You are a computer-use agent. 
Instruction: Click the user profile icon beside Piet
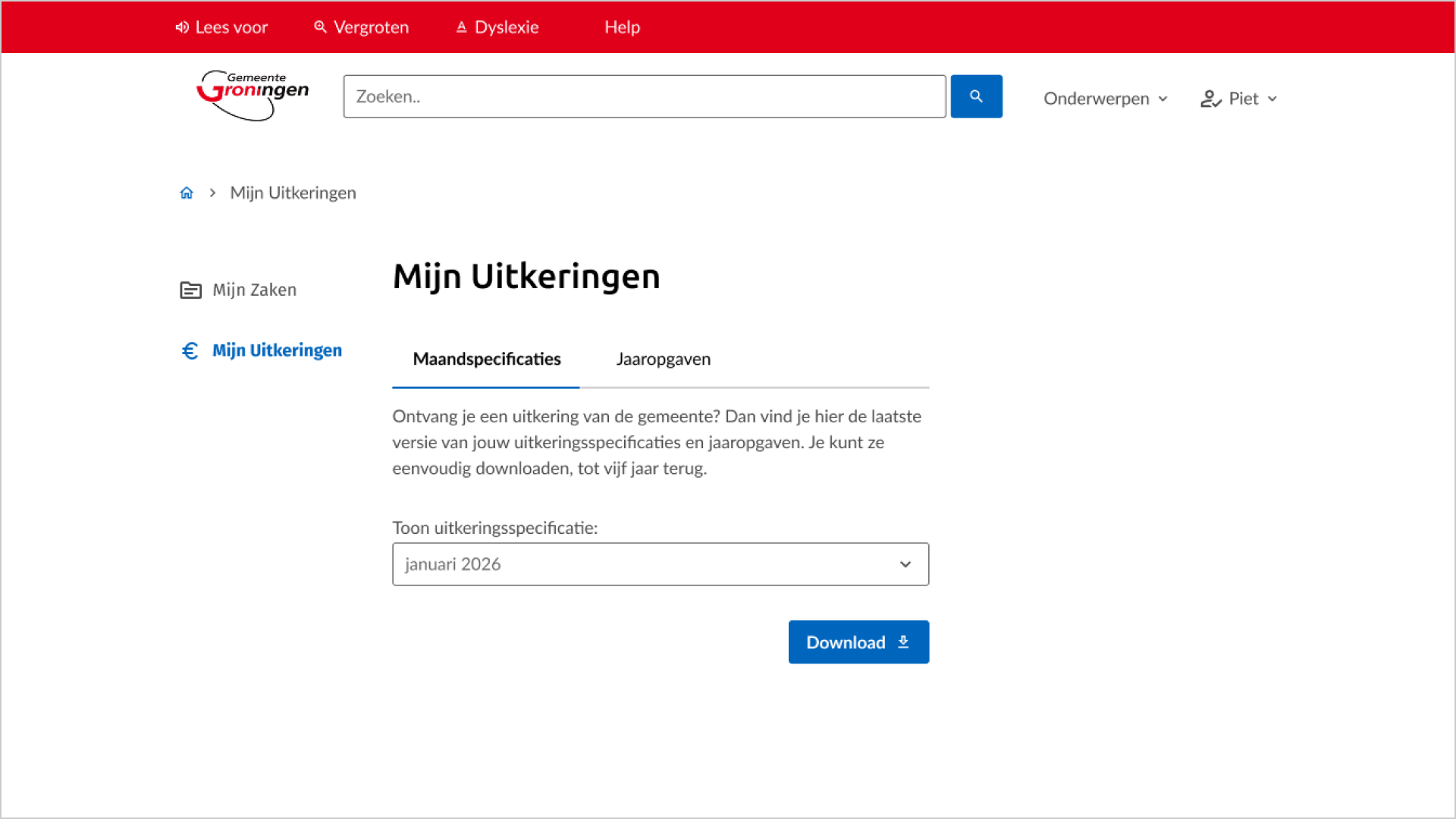pyautogui.click(x=1210, y=99)
